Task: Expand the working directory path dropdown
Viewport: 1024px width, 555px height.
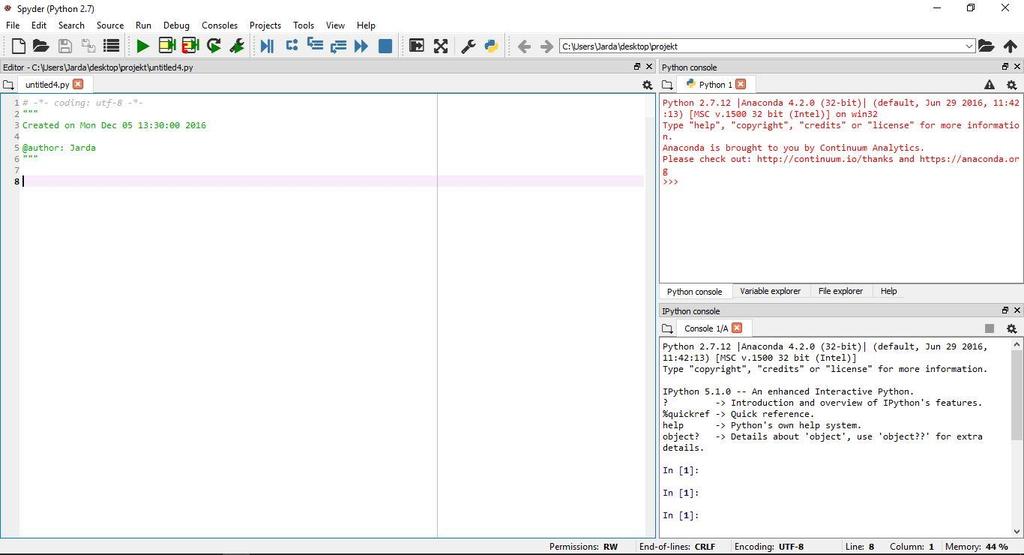Action: 969,46
